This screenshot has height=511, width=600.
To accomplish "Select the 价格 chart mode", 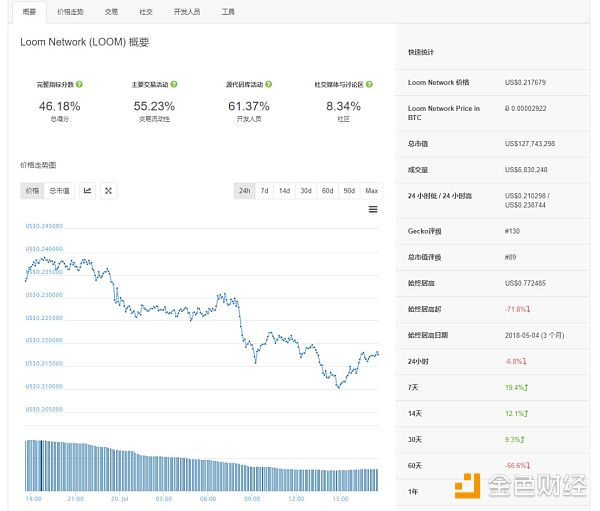I will (33, 191).
